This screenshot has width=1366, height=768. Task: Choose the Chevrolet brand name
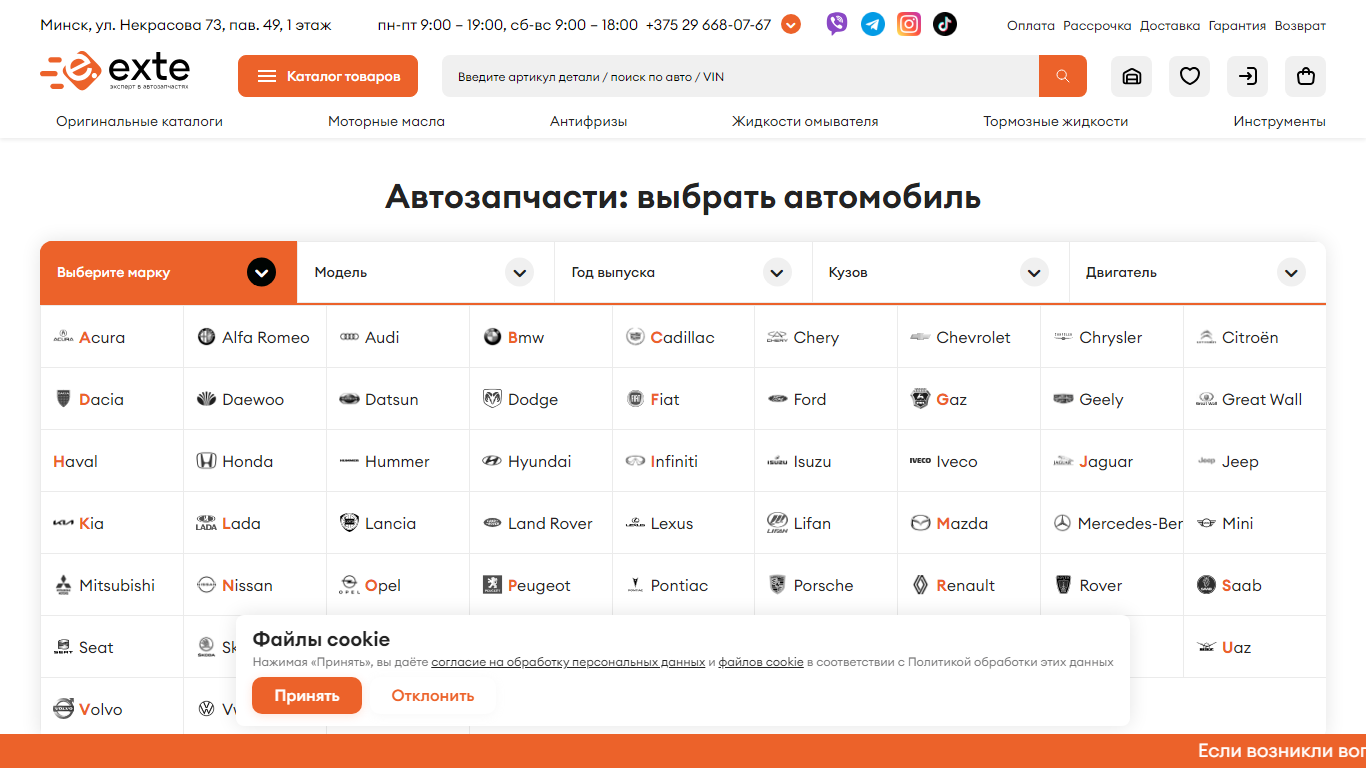973,338
